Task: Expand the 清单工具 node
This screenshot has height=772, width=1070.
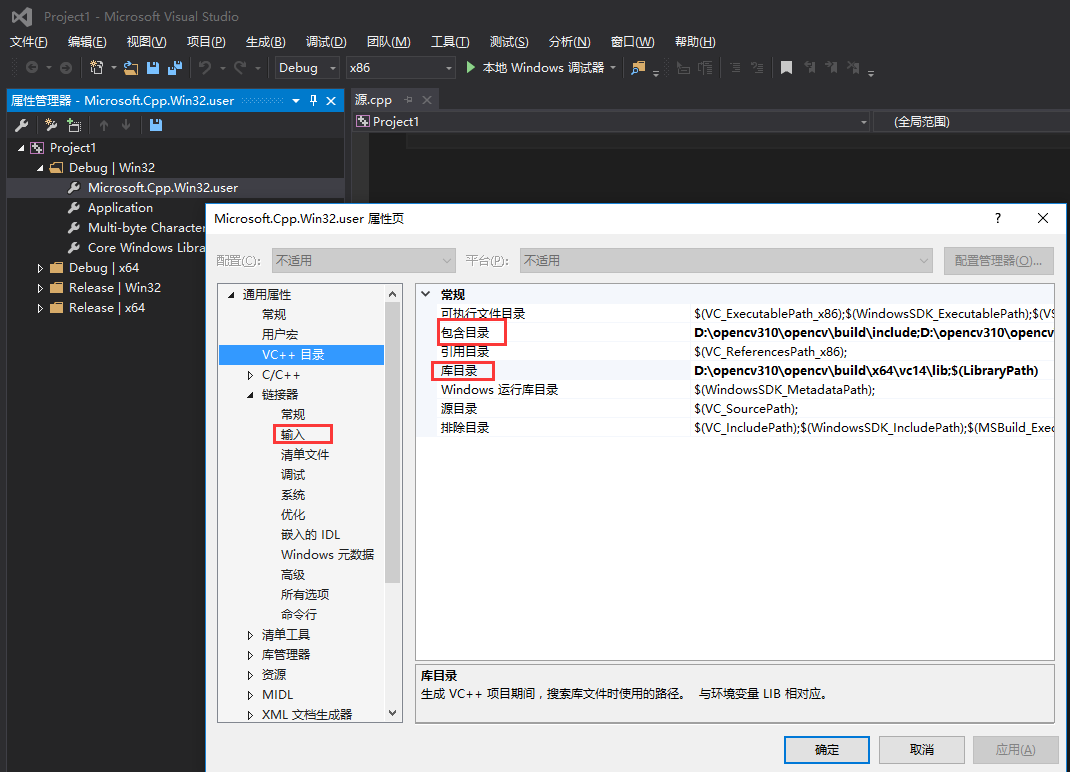Action: click(x=250, y=635)
